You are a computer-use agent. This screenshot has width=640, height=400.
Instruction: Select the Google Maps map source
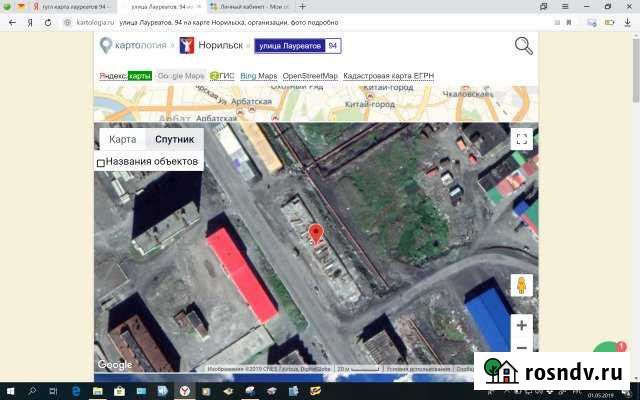click(180, 76)
